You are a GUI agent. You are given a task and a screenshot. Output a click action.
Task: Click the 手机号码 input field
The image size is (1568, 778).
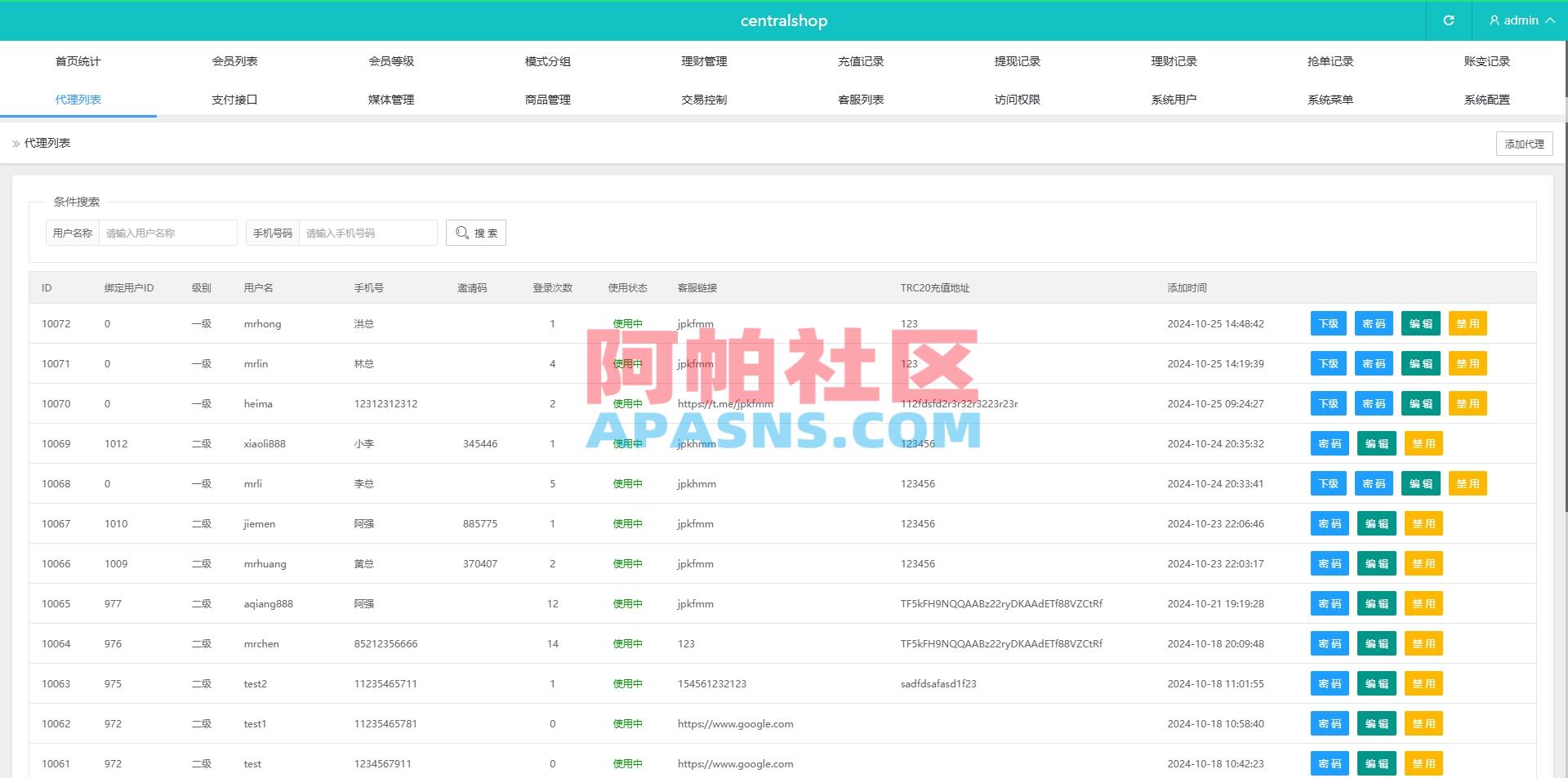pyautogui.click(x=368, y=233)
